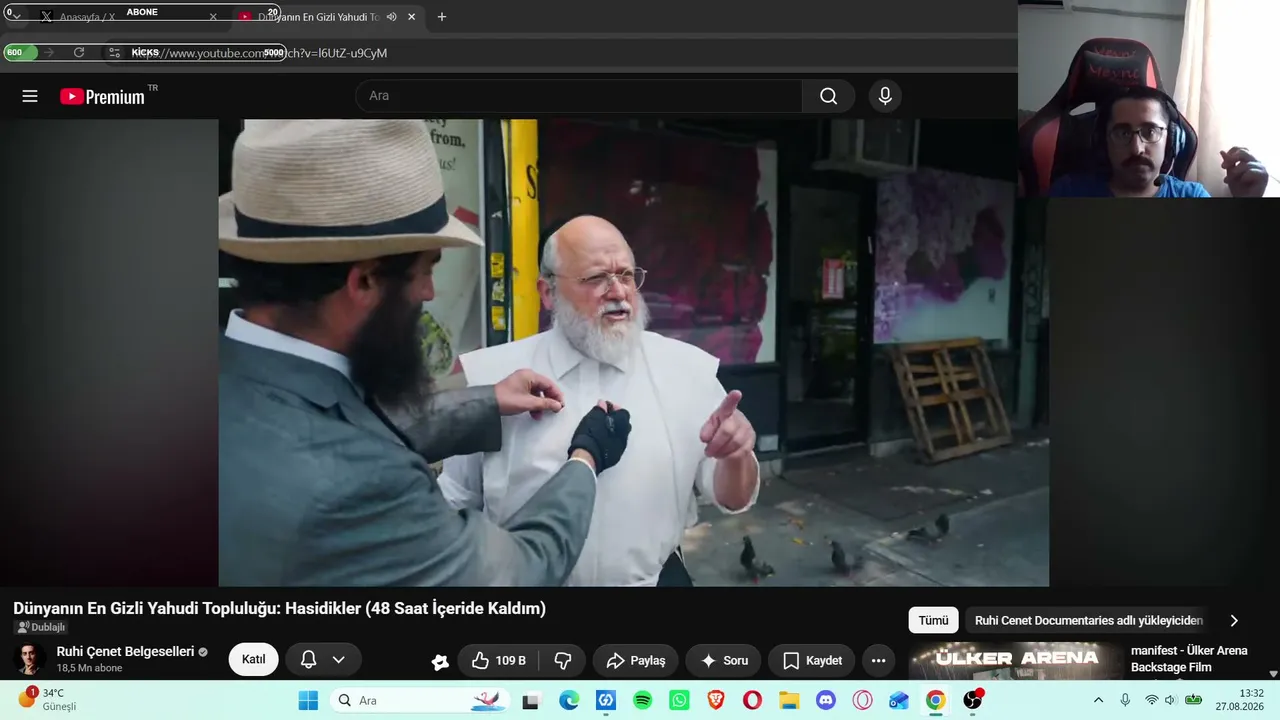1280x720 pixels.
Task: Show next filter chips with right arrow
Action: (1234, 620)
